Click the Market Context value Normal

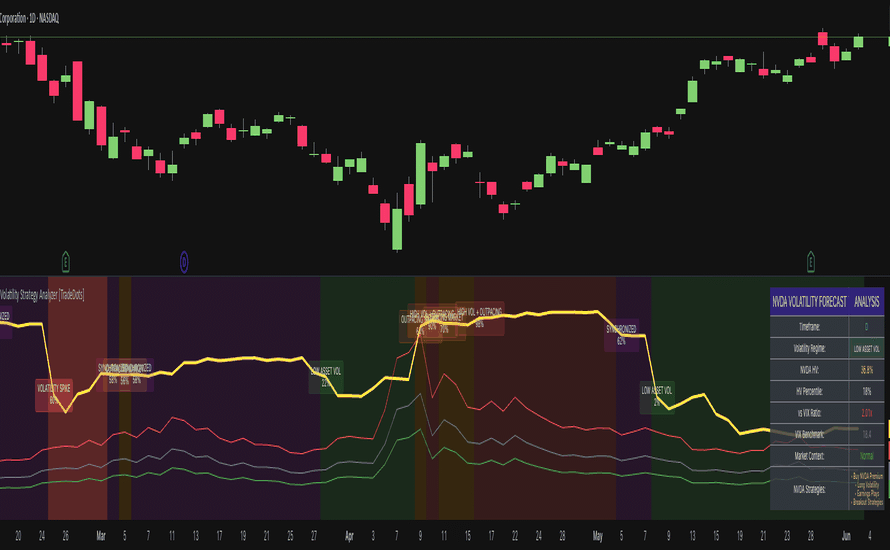point(866,455)
